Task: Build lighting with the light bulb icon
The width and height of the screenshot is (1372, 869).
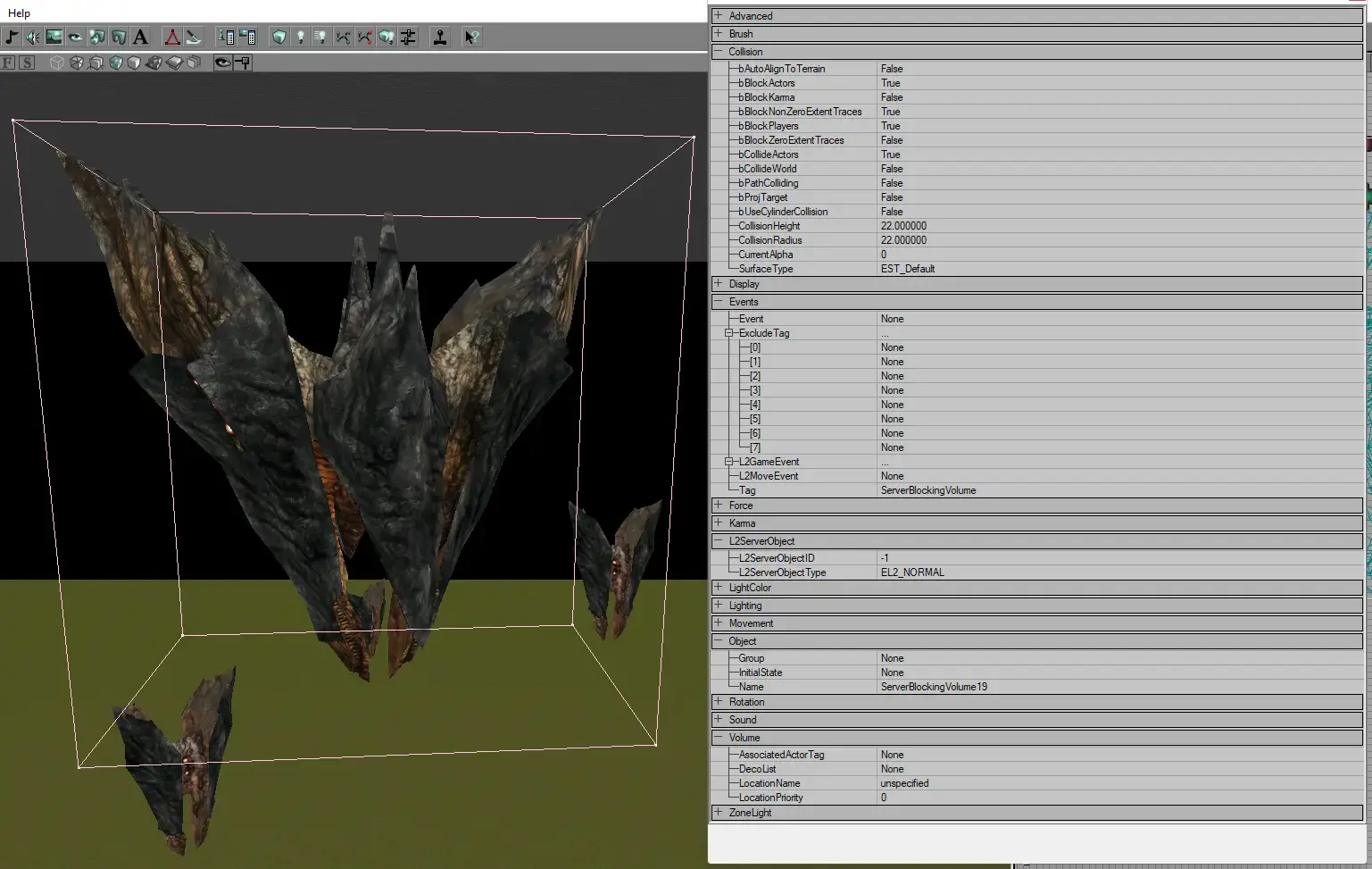Action: point(301,37)
